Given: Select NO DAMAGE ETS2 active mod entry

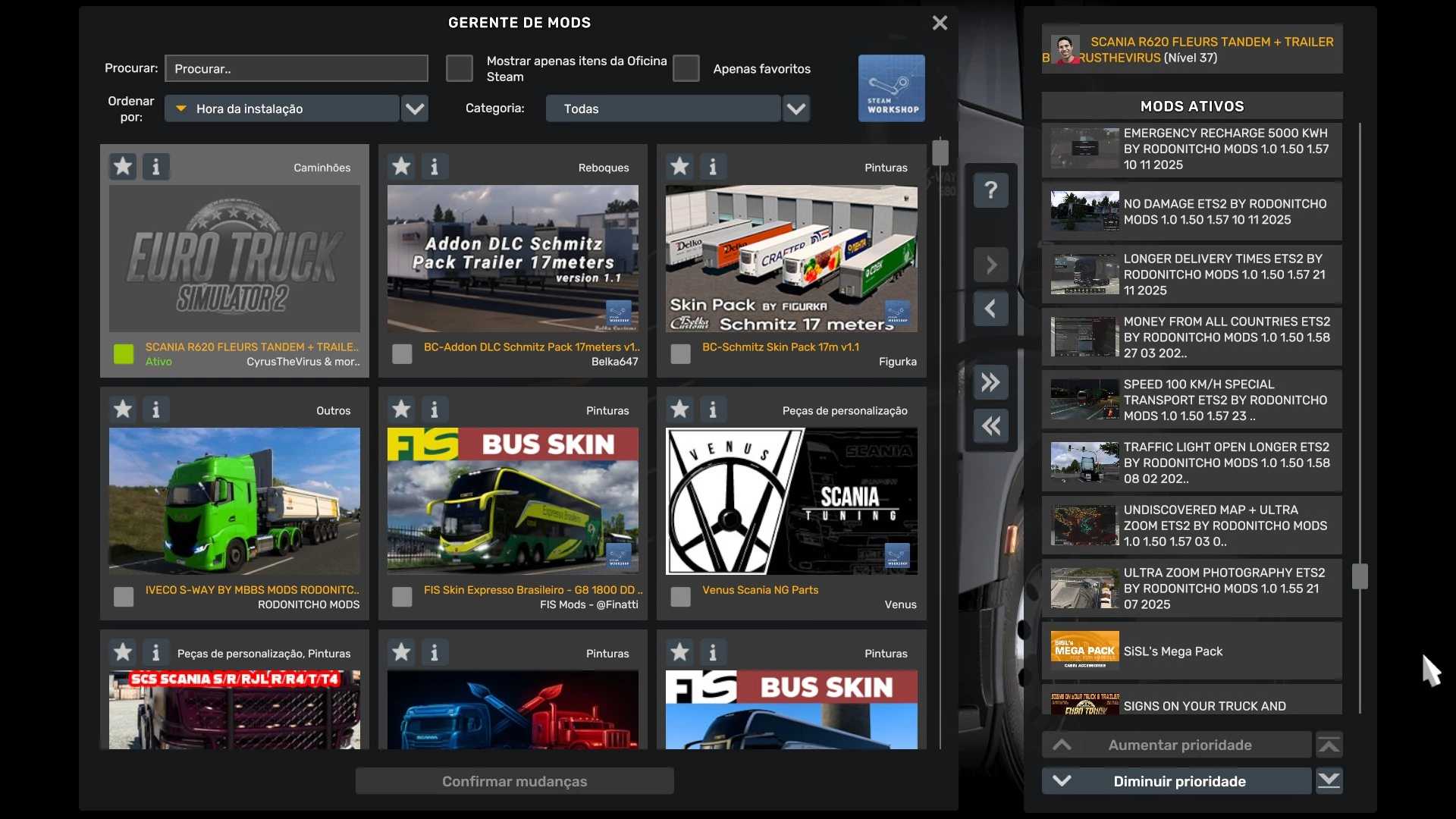Looking at the screenshot, I should coord(1191,212).
